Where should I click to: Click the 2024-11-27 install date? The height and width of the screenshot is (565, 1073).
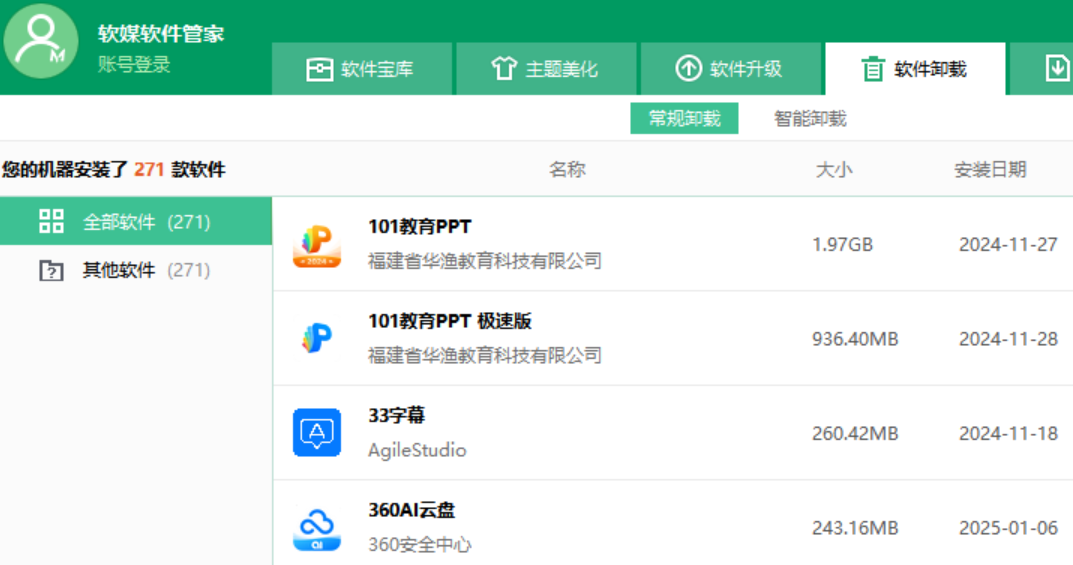(1008, 244)
